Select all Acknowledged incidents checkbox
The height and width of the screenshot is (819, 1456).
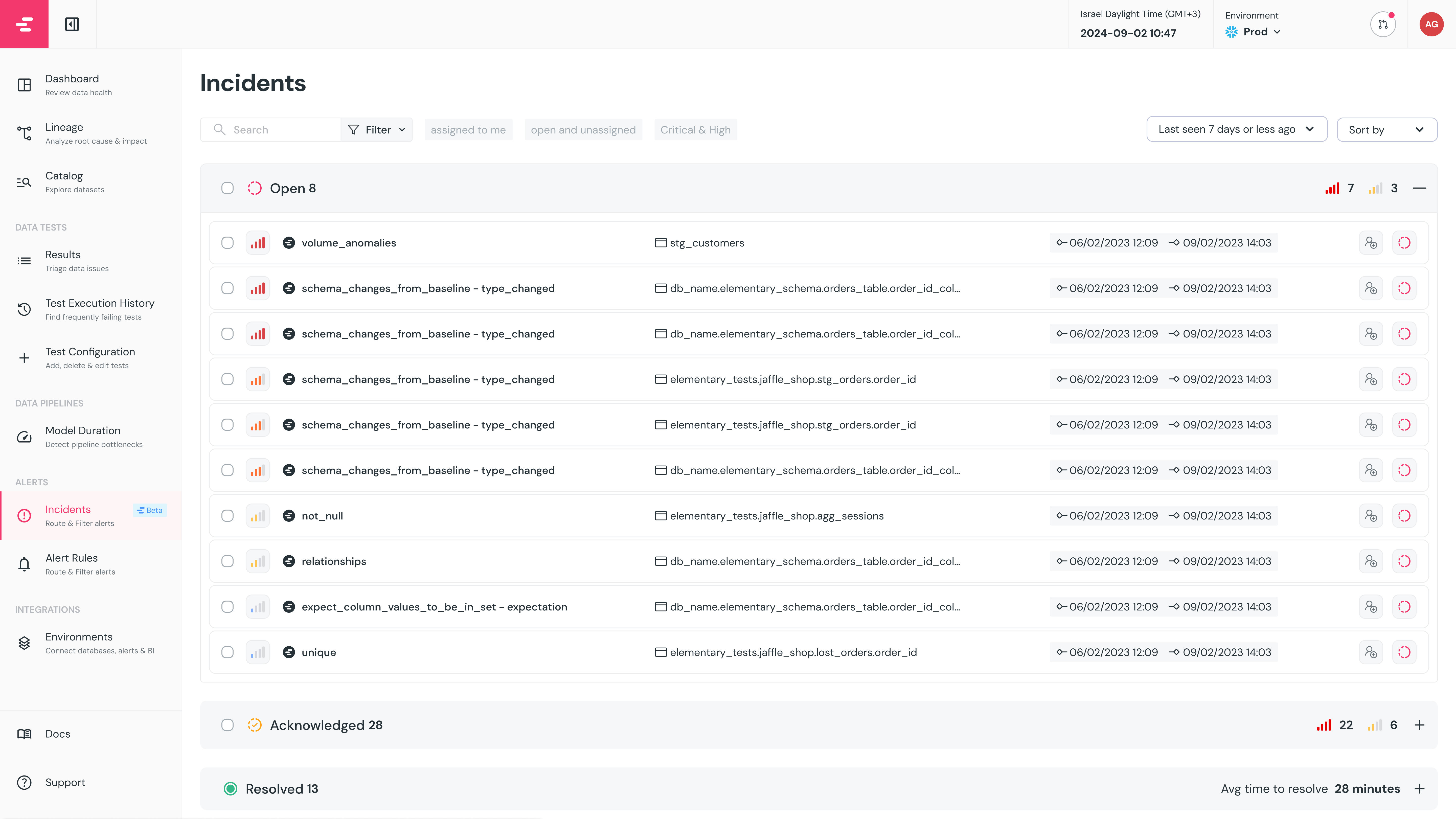(x=227, y=725)
